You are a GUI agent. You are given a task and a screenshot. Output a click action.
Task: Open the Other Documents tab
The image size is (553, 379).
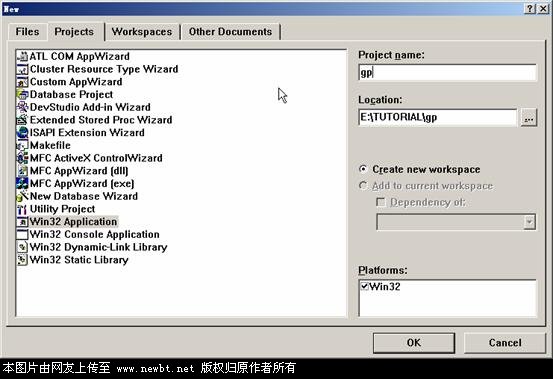[x=230, y=32]
